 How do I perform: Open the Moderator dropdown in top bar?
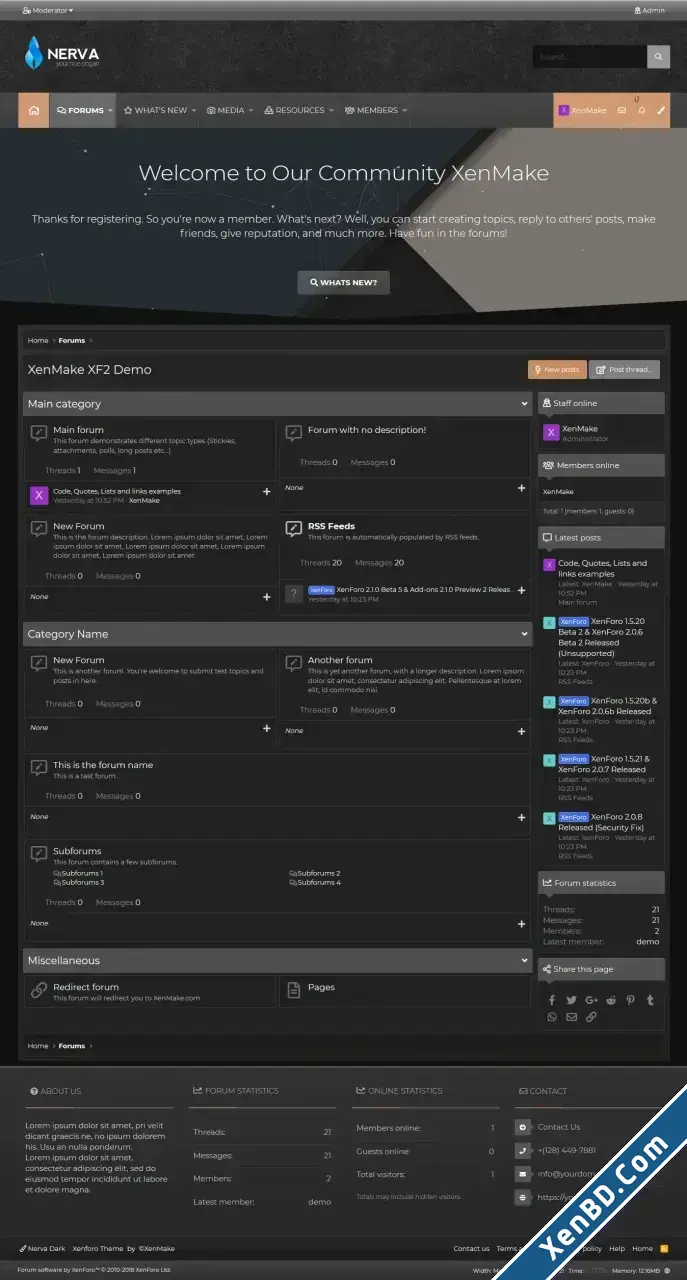(47, 10)
